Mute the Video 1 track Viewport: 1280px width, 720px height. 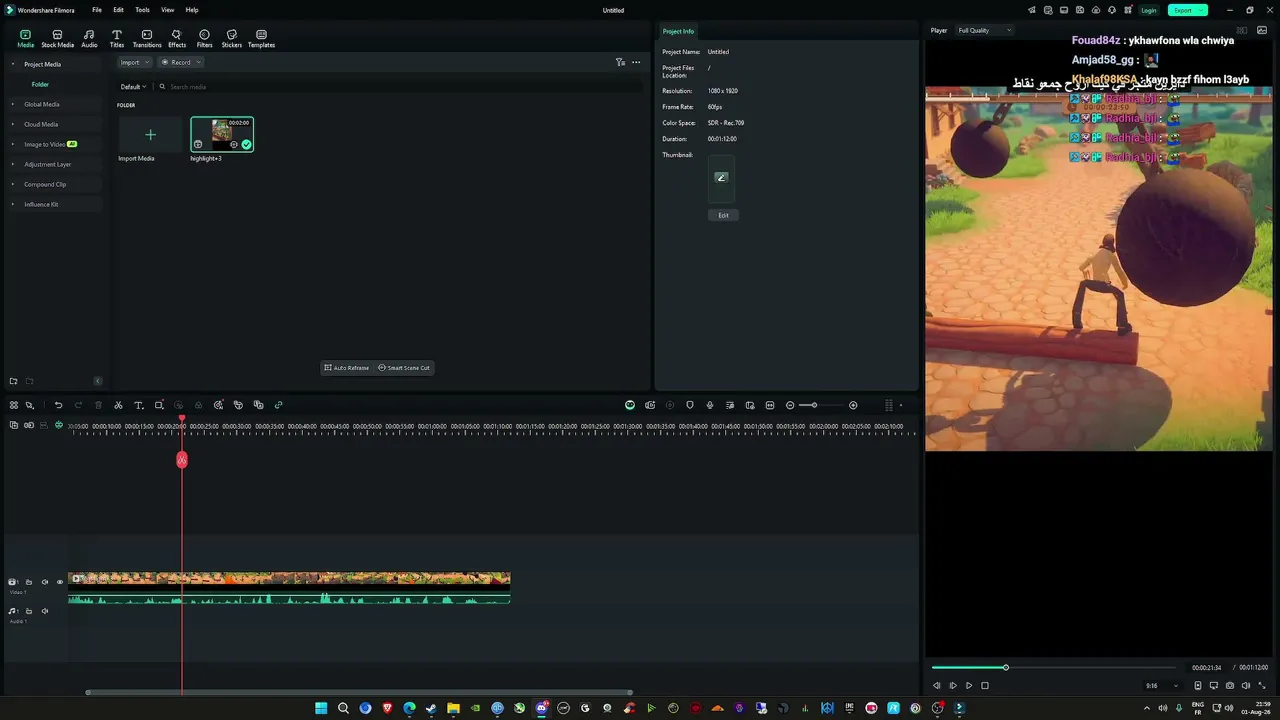click(x=44, y=582)
